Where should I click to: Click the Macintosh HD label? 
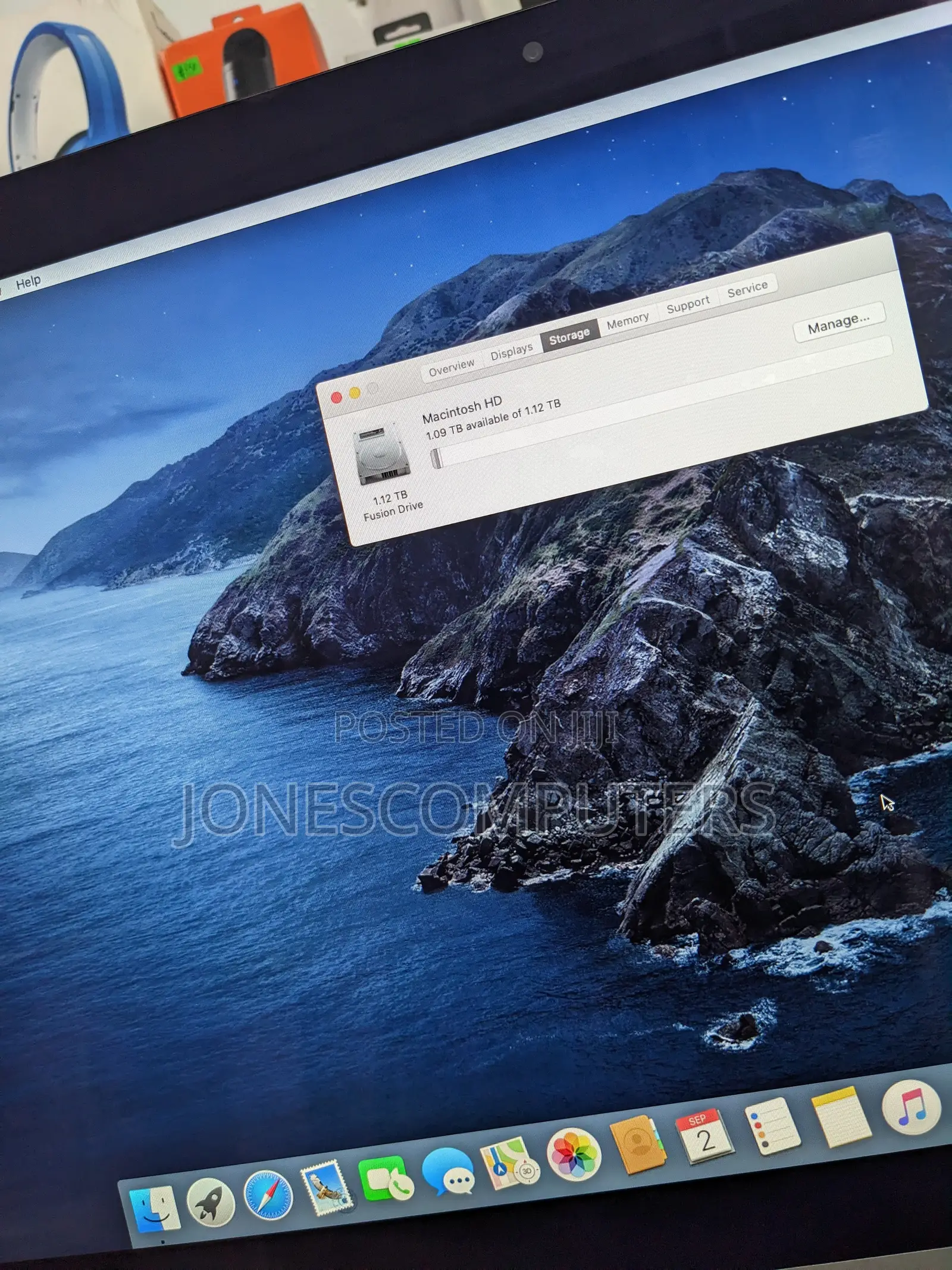(x=462, y=409)
